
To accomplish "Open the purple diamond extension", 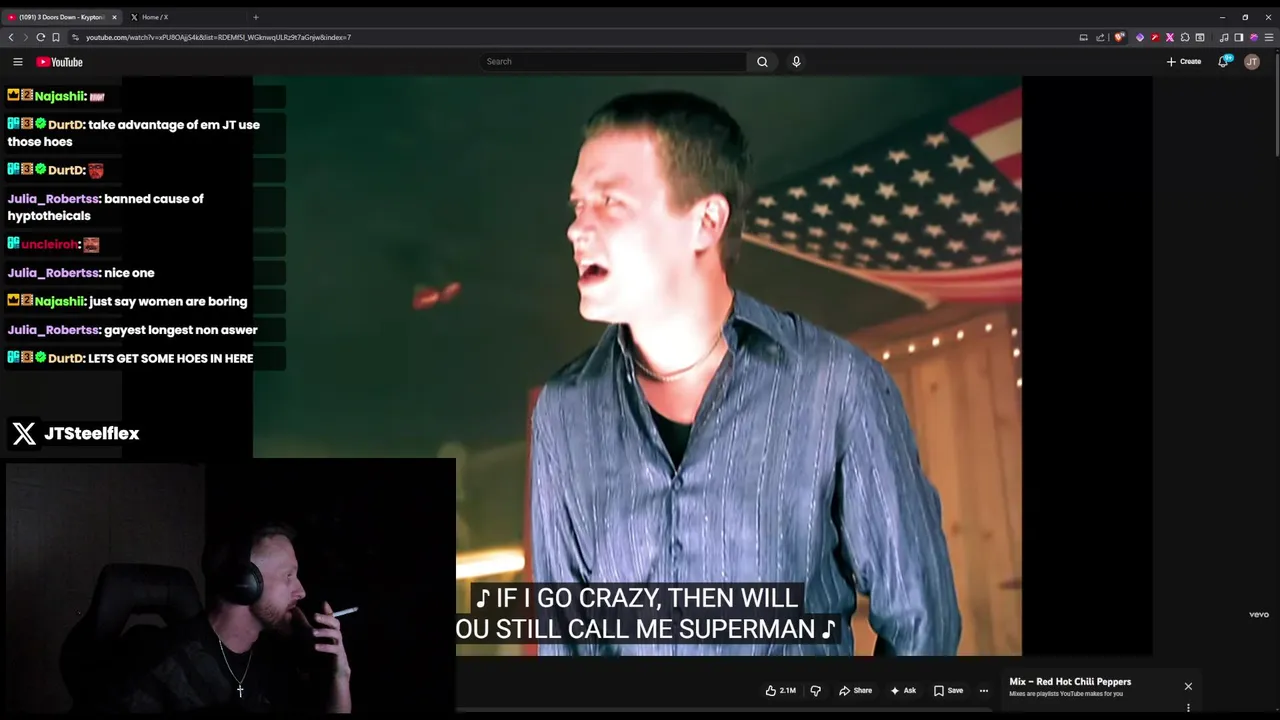I will click(x=1140, y=37).
